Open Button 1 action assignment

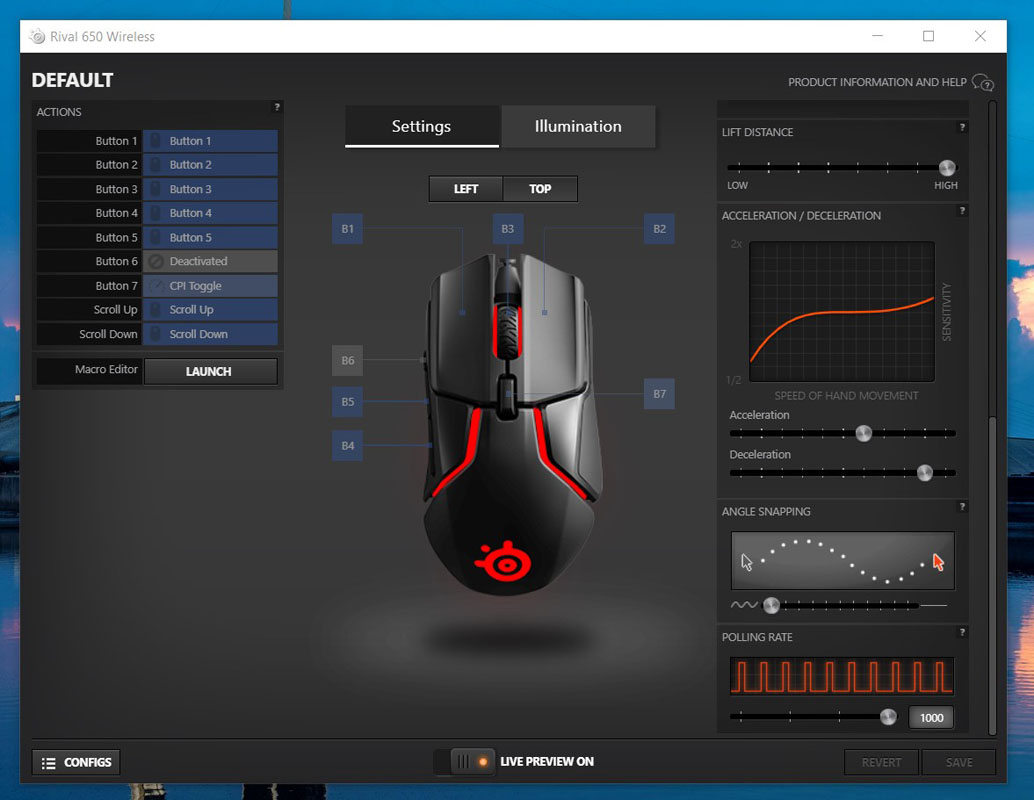pyautogui.click(x=210, y=141)
